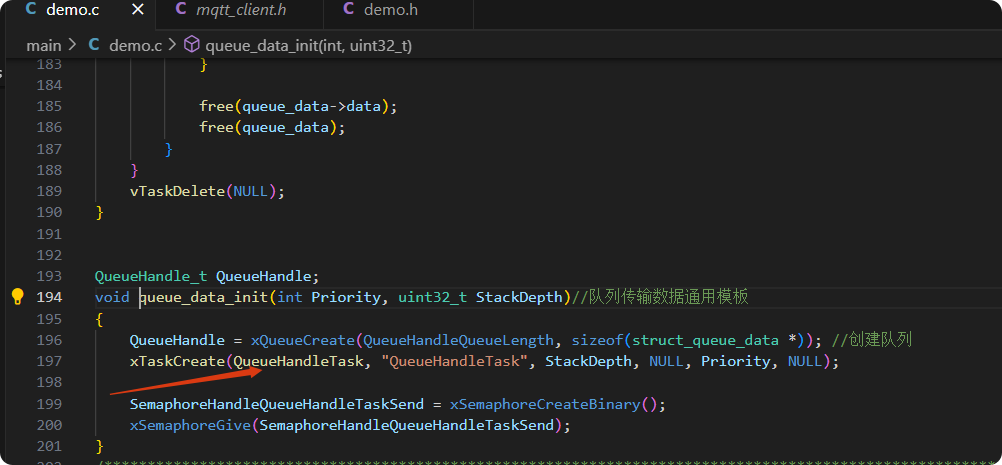The height and width of the screenshot is (465, 1002).
Task: Click QueueHandle_t type on line 193
Action: [x=151, y=276]
